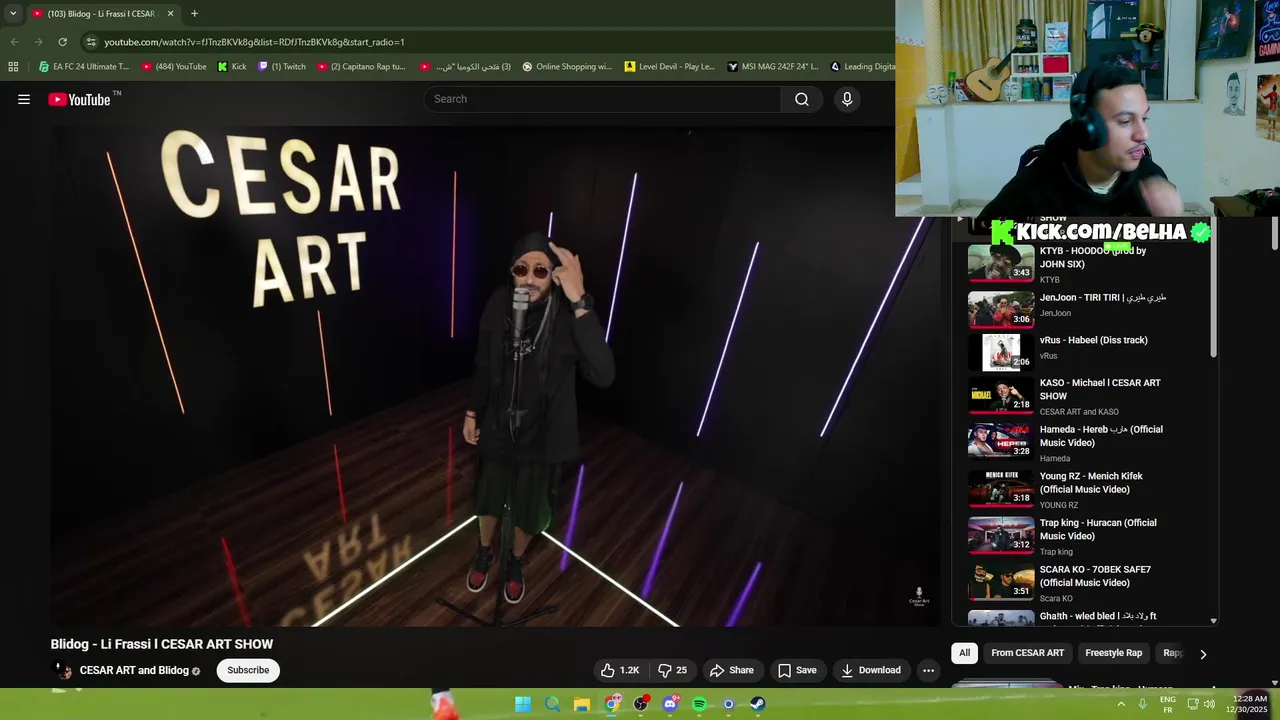Viewport: 1280px width, 720px height.
Task: Select the Freestyle Rap chip
Action: pos(1113,653)
